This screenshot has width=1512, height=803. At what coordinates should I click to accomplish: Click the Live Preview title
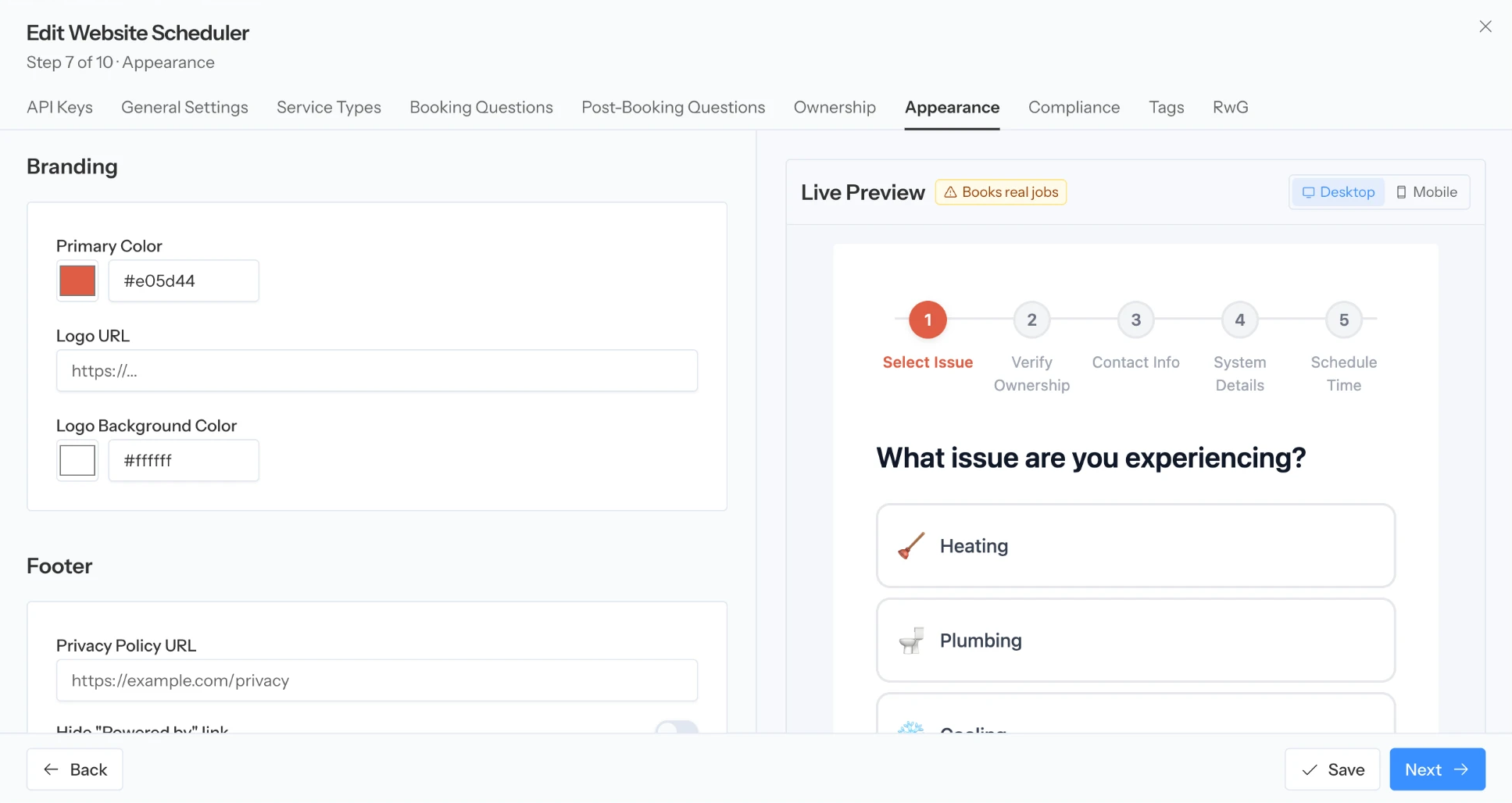[x=863, y=192]
